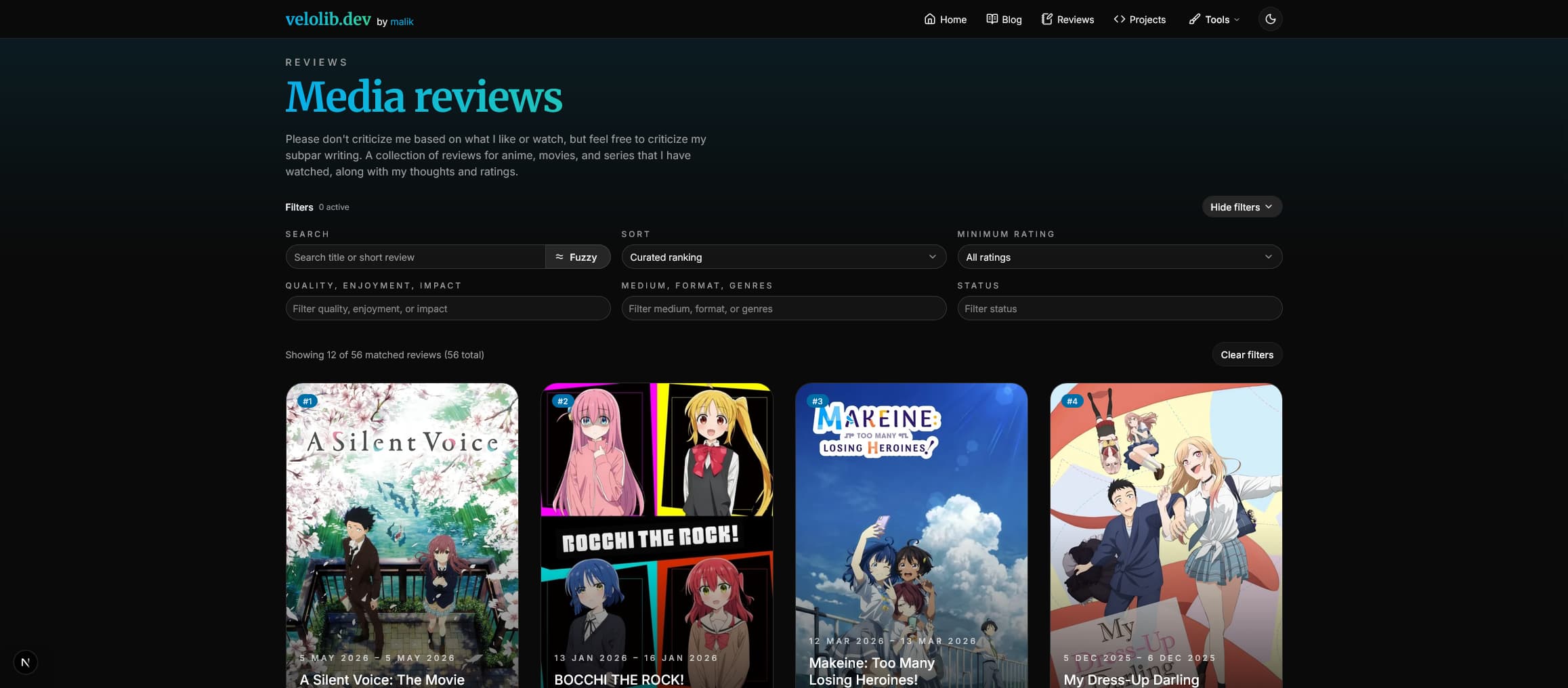Toggle the Fuzzy search mode
This screenshot has width=1568, height=688.
click(x=577, y=257)
